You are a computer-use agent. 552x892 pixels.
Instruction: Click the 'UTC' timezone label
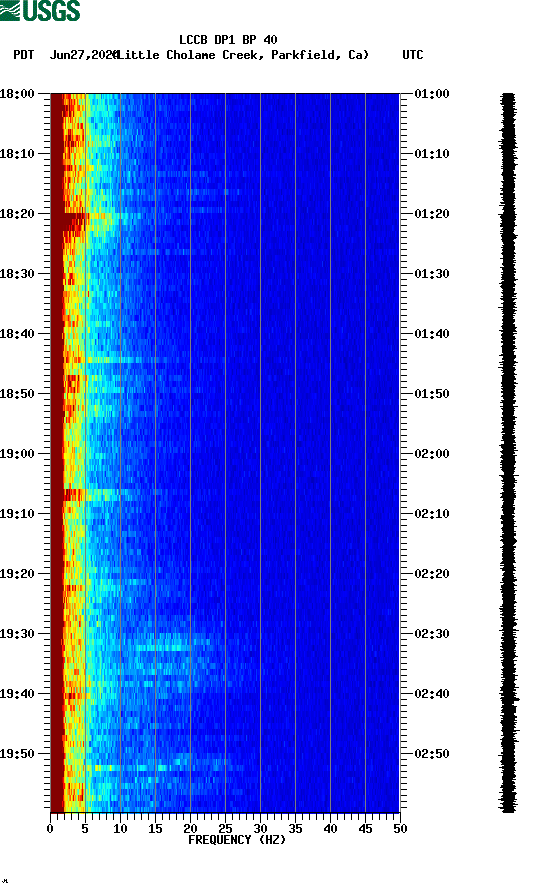413,55
